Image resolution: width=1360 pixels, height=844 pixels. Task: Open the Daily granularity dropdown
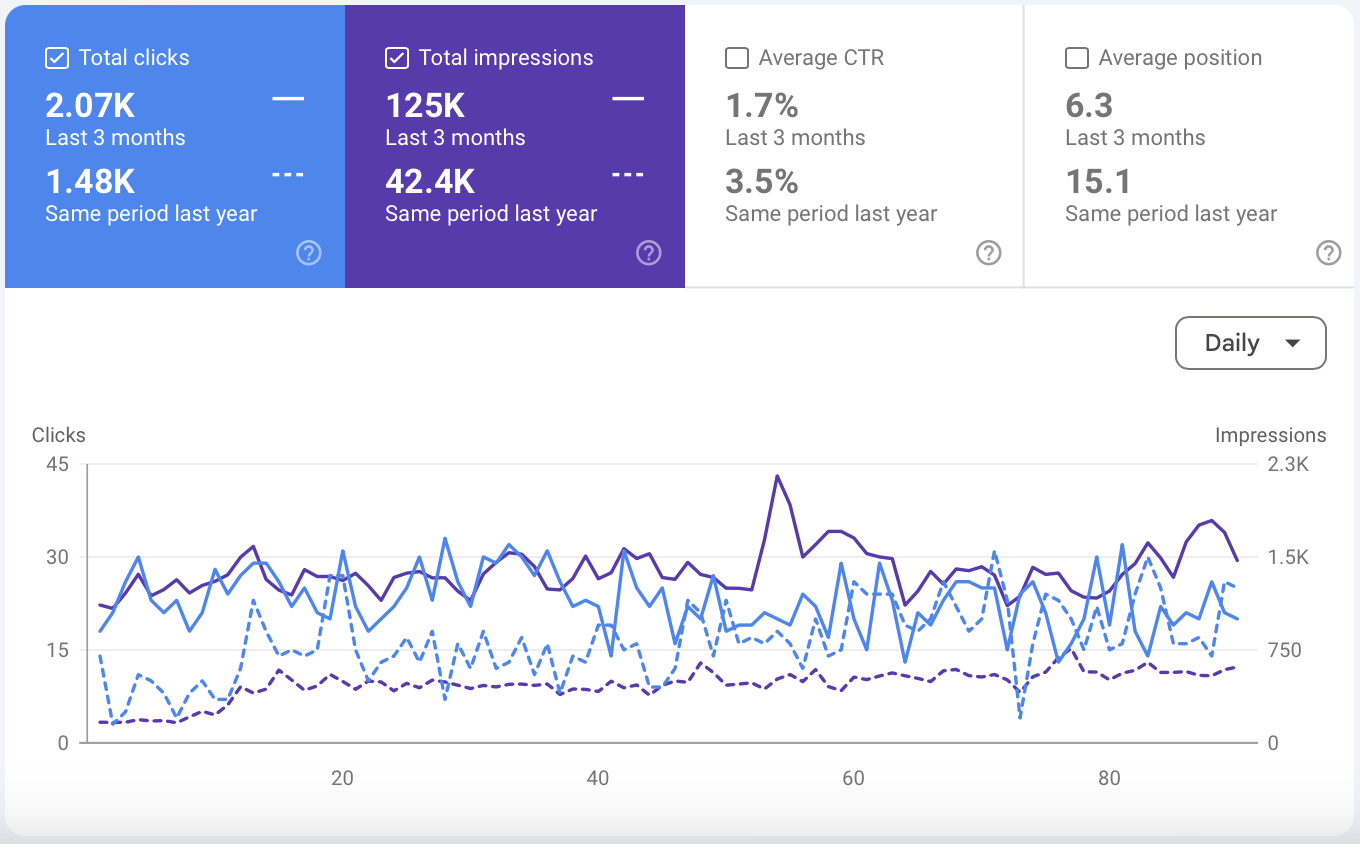(x=1251, y=343)
